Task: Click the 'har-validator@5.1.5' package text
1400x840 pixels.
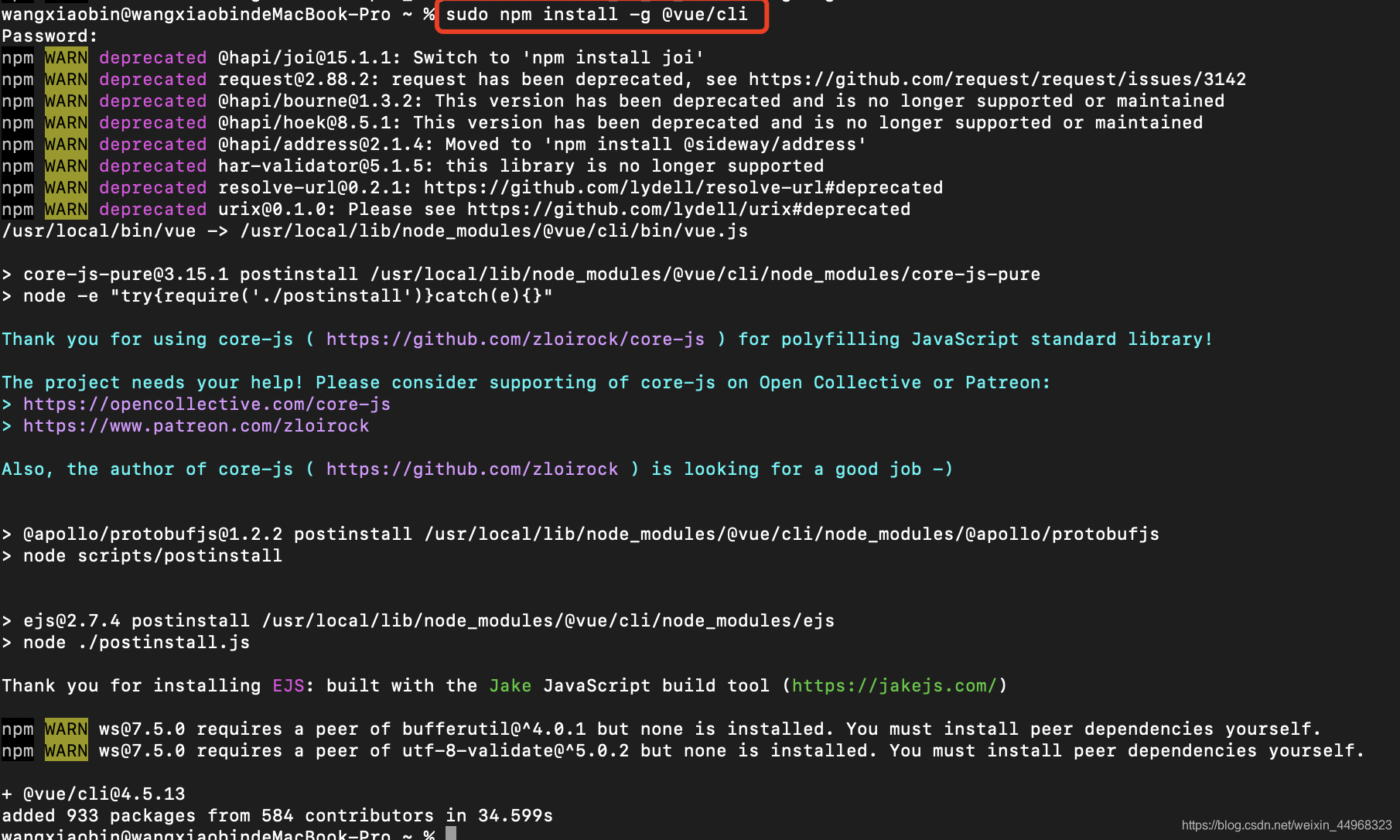Action: pyautogui.click(x=320, y=166)
